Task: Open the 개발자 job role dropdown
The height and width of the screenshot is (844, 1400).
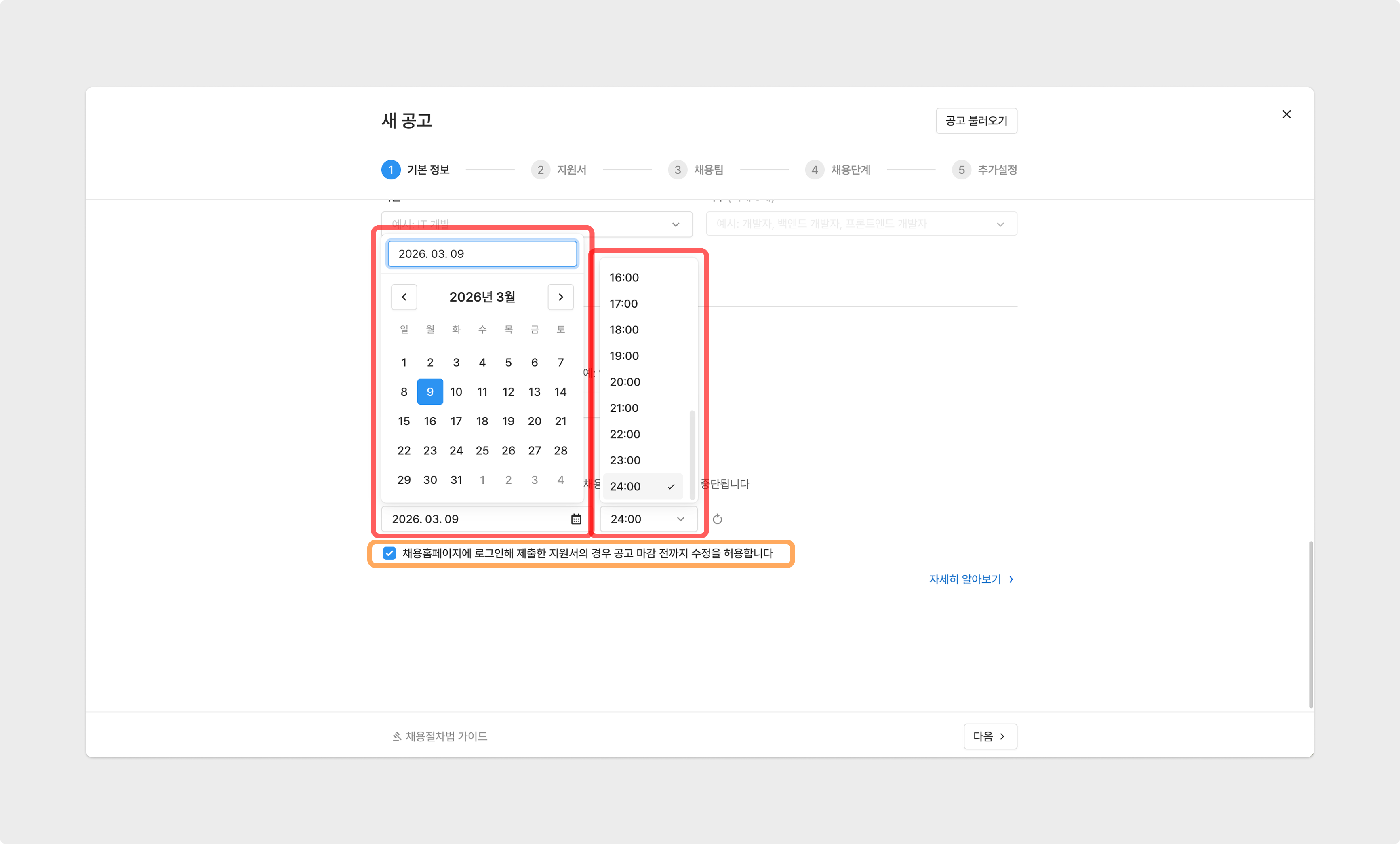Action: 861,224
